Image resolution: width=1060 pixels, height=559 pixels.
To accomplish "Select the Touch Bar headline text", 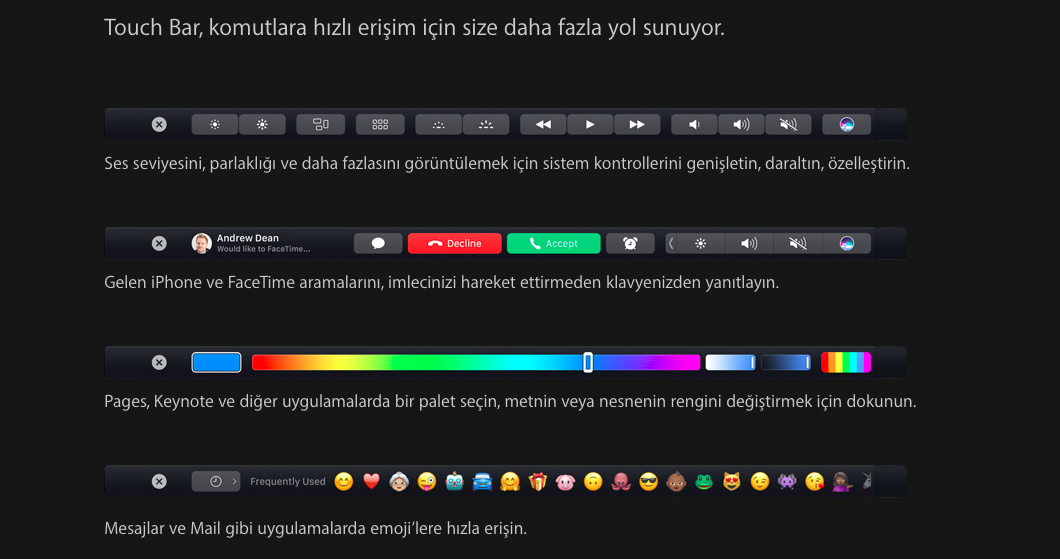I will pyautogui.click(x=414, y=28).
